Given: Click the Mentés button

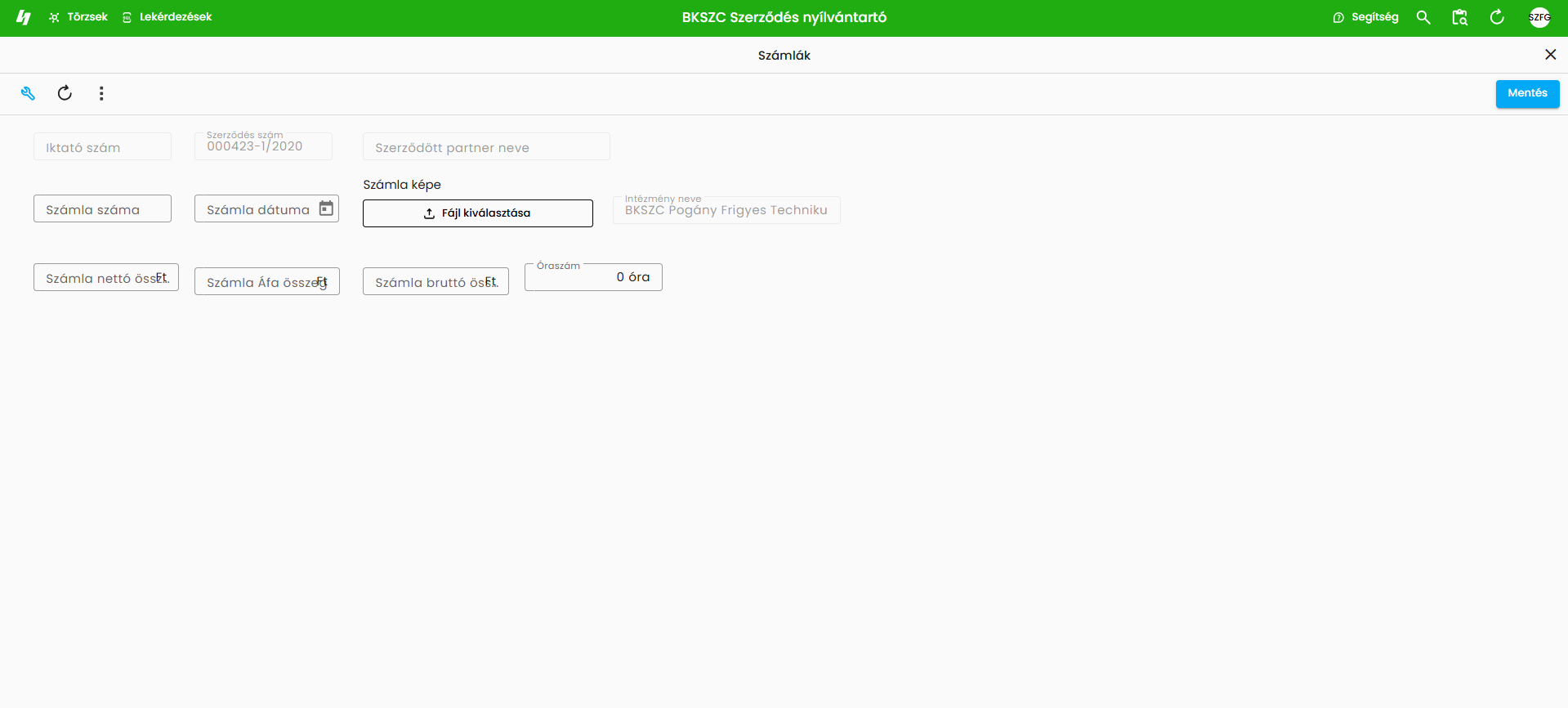Looking at the screenshot, I should [x=1527, y=93].
